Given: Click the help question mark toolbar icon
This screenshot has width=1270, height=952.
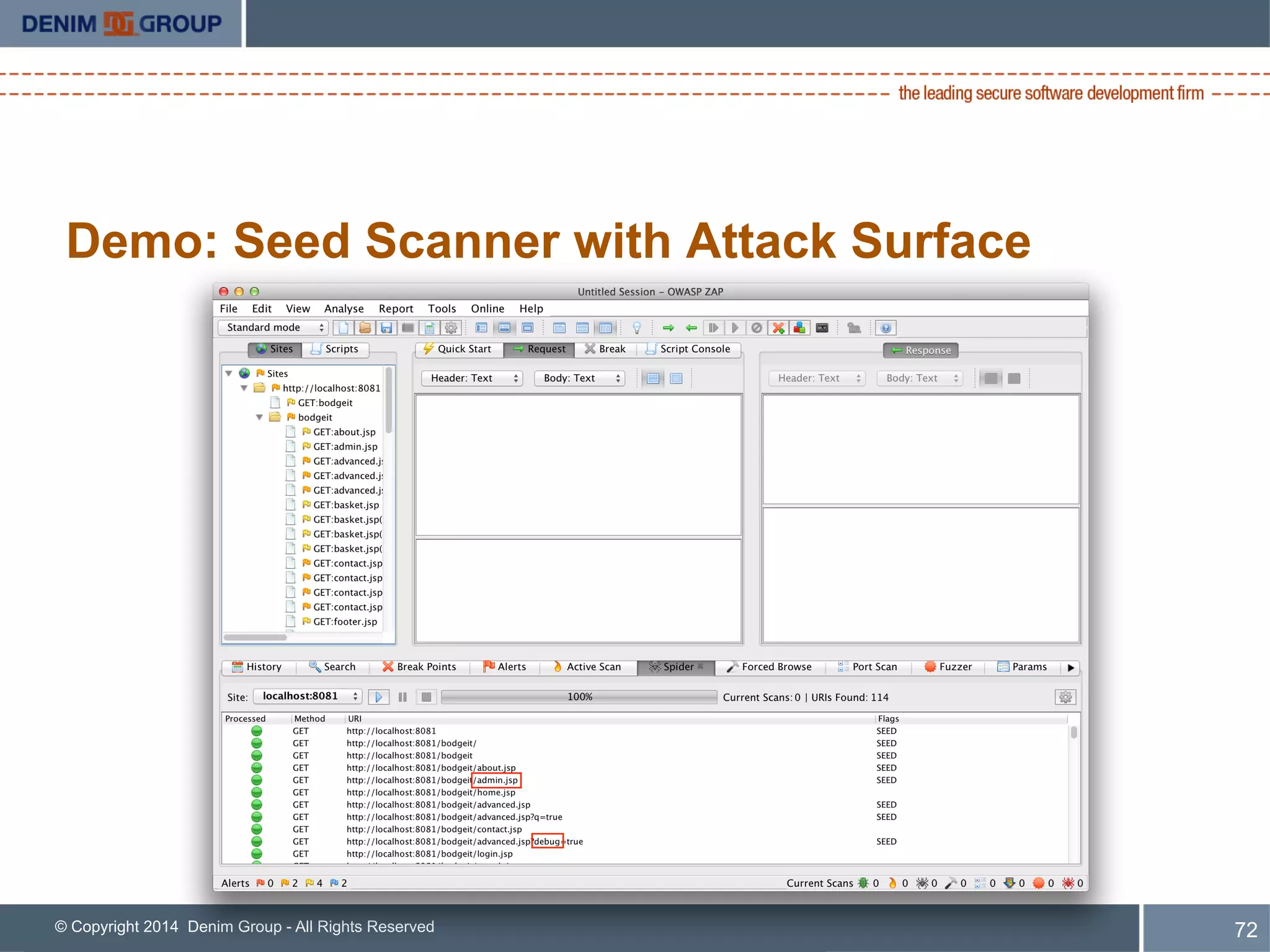Looking at the screenshot, I should pos(886,328).
